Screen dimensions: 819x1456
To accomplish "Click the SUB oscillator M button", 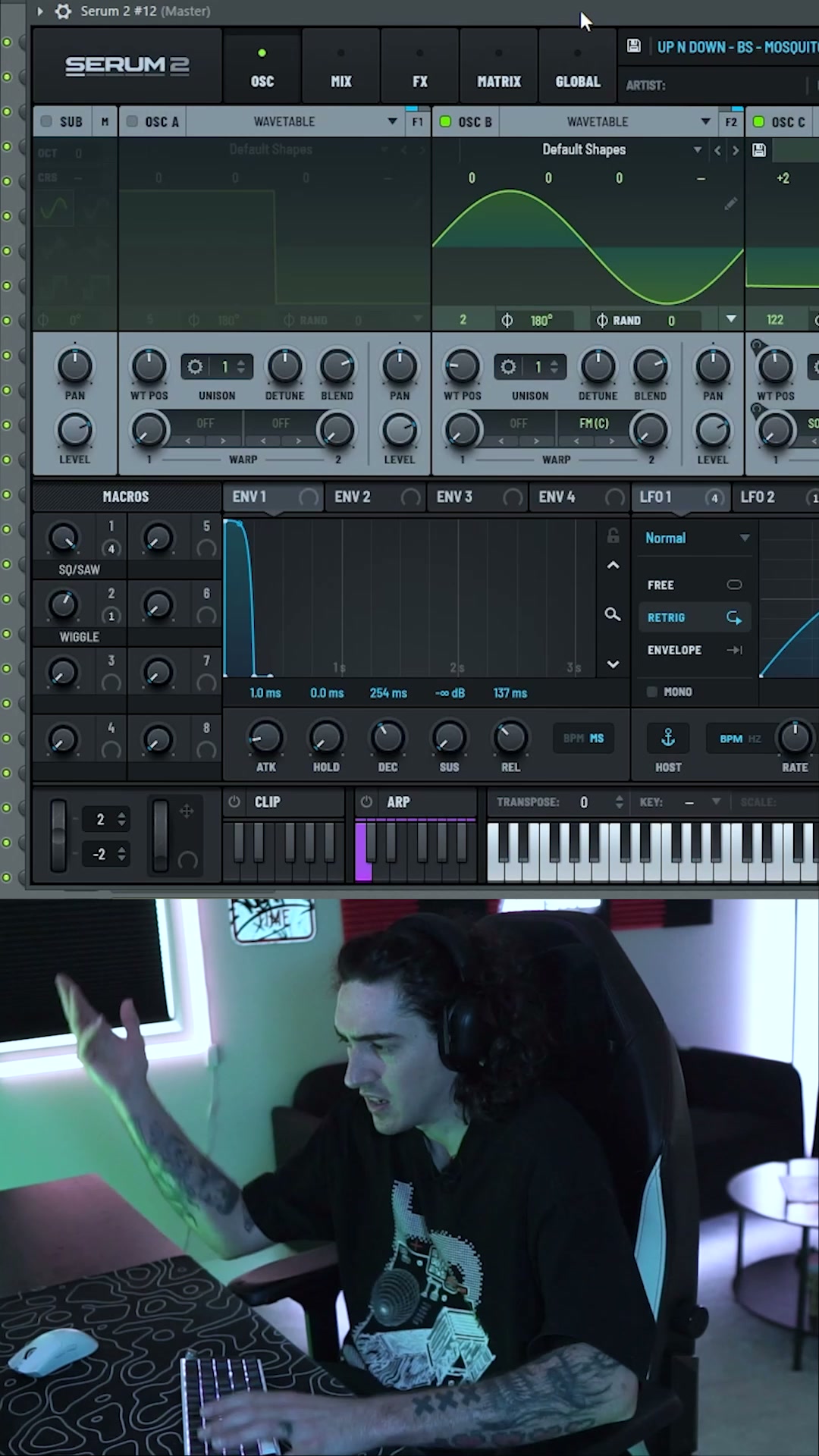I will pos(105,121).
